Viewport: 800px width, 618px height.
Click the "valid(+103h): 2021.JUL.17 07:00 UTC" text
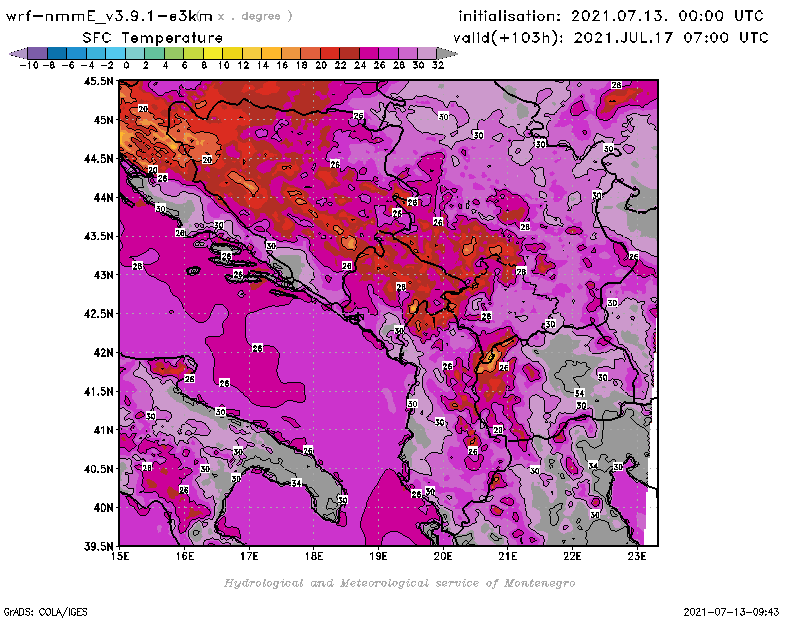click(611, 38)
